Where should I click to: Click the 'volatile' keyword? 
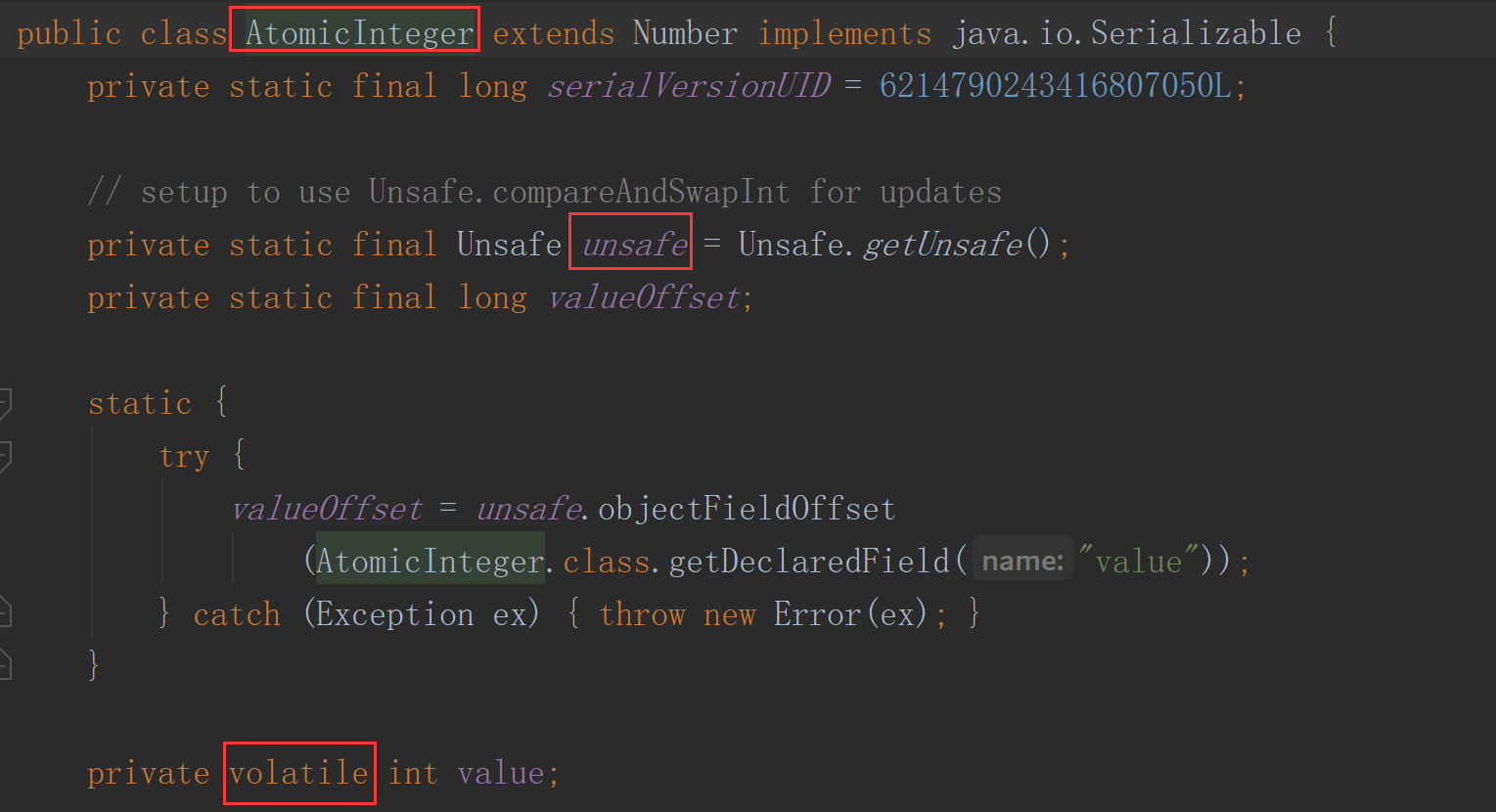[x=298, y=773]
